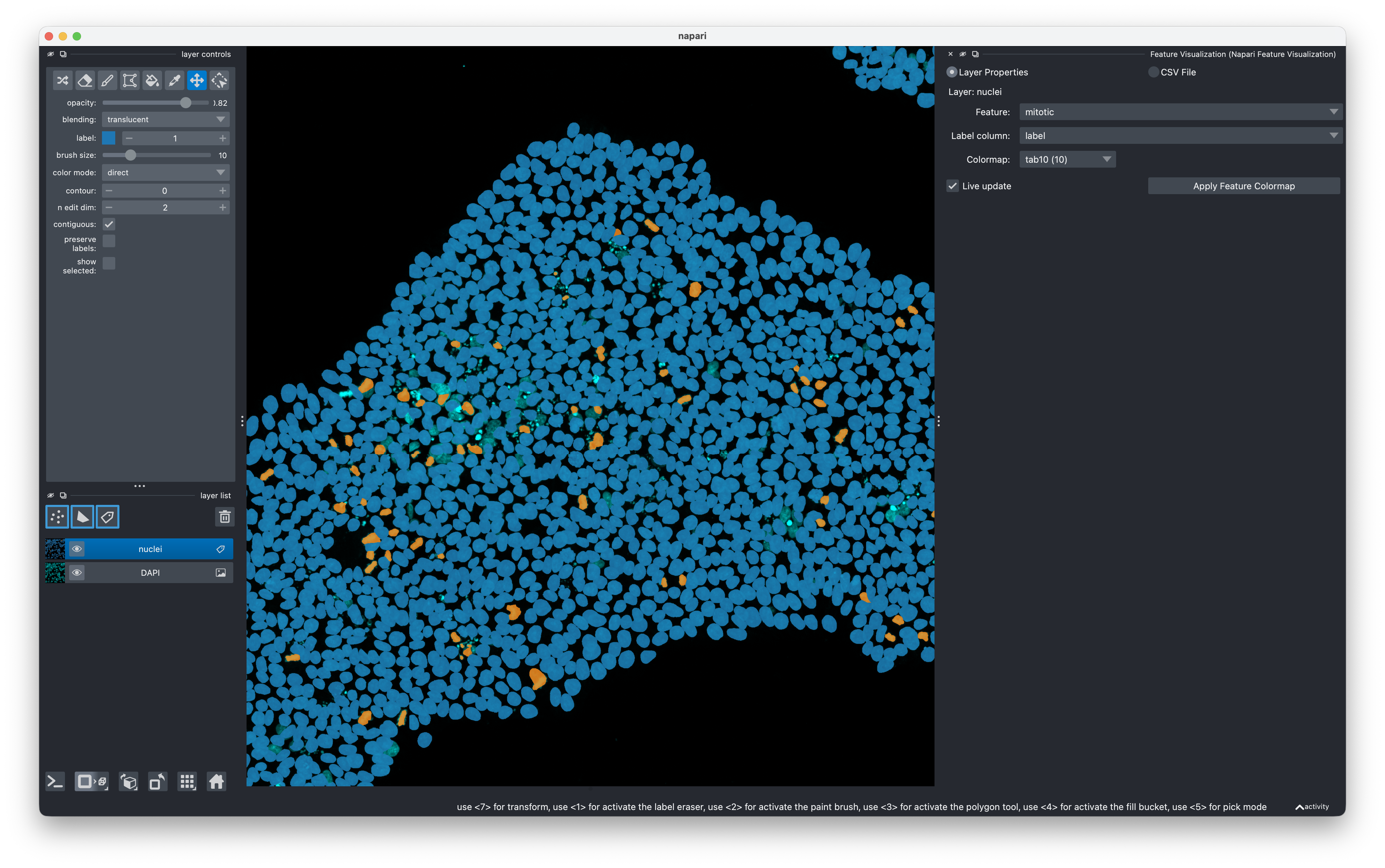1385x868 pixels.
Task: Float the layer controls panel
Action: click(63, 54)
